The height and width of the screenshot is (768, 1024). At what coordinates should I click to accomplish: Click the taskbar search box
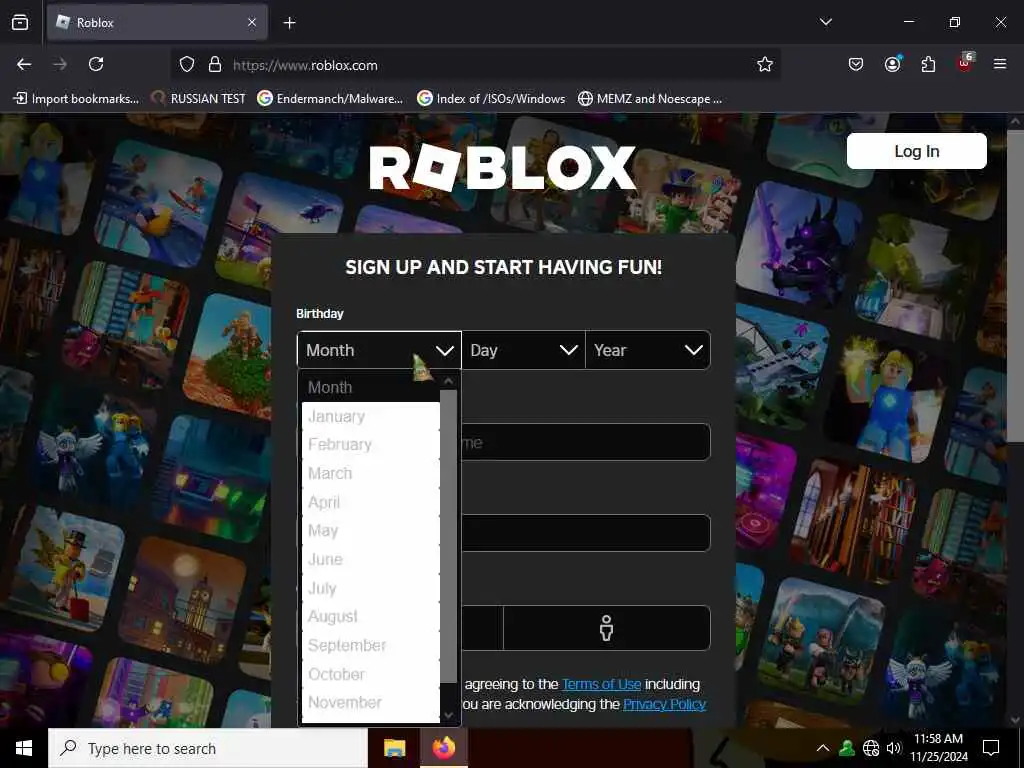pos(208,748)
